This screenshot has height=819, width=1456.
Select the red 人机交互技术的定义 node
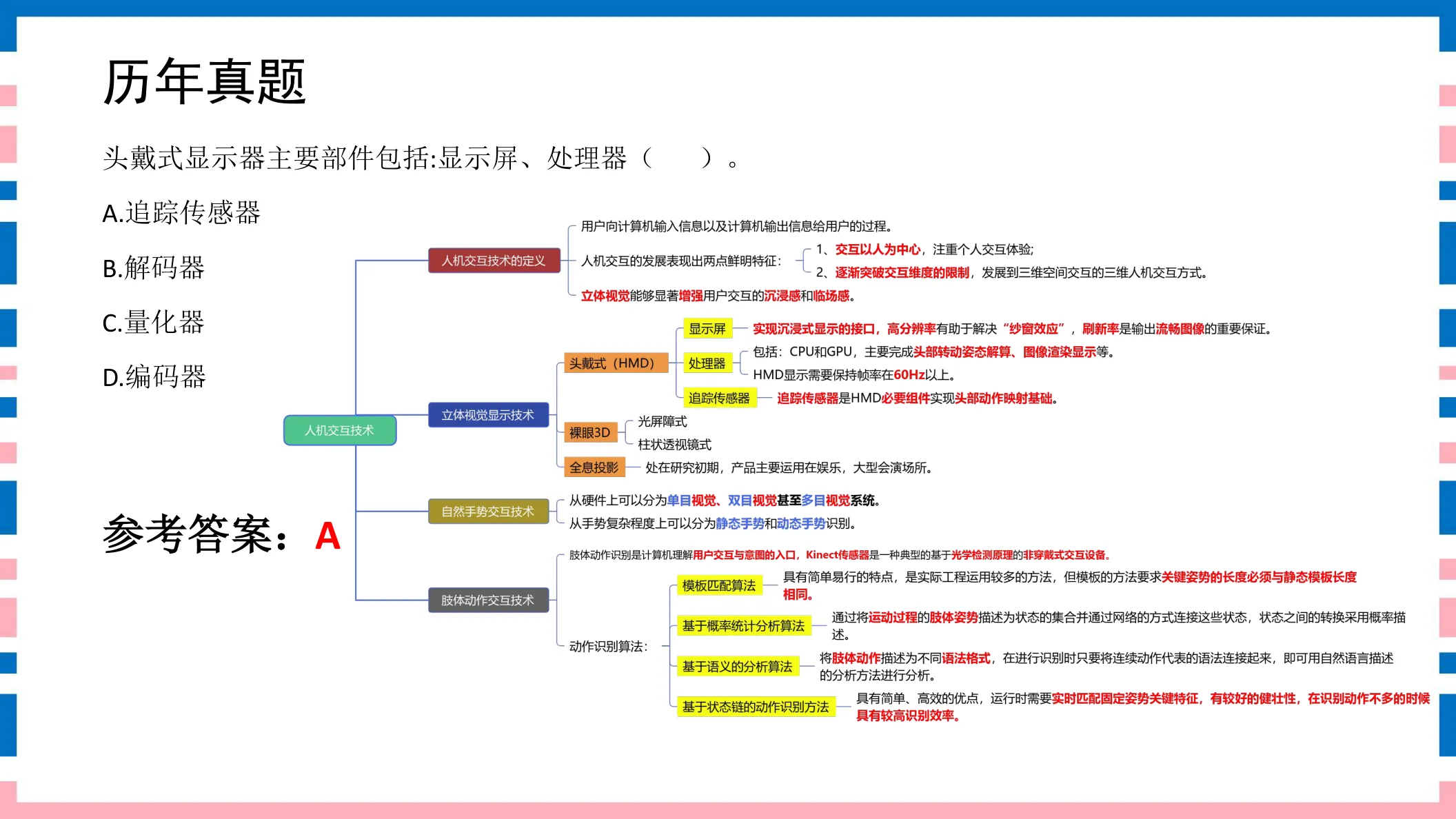coord(494,261)
